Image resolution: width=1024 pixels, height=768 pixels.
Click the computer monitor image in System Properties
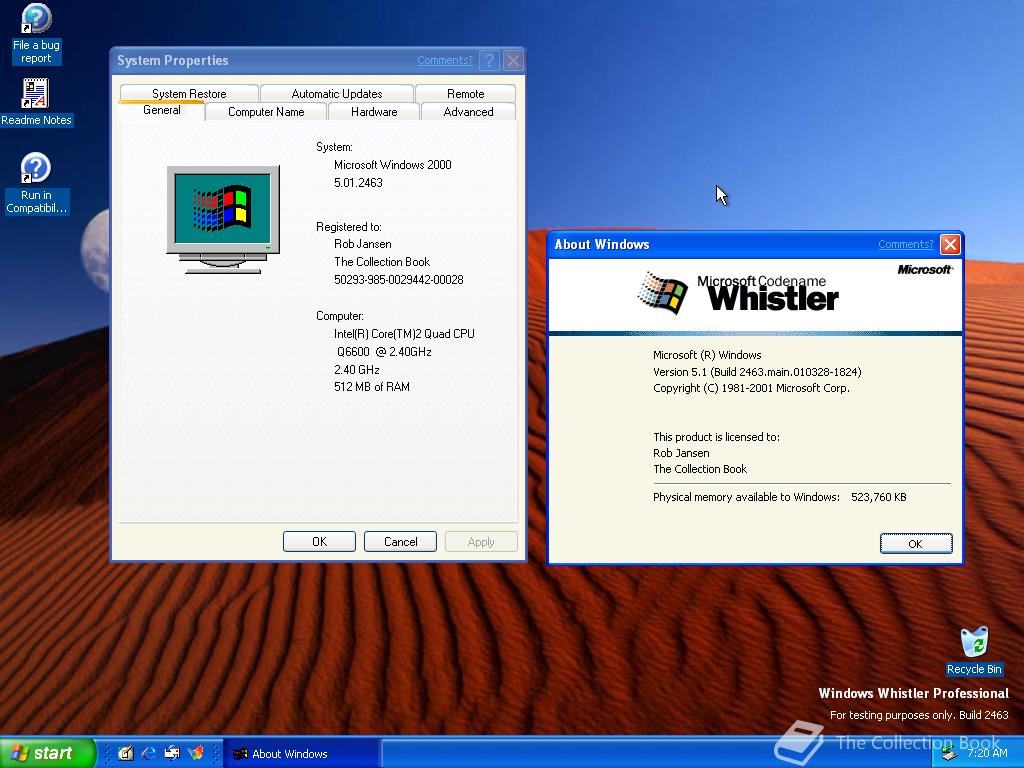[223, 219]
